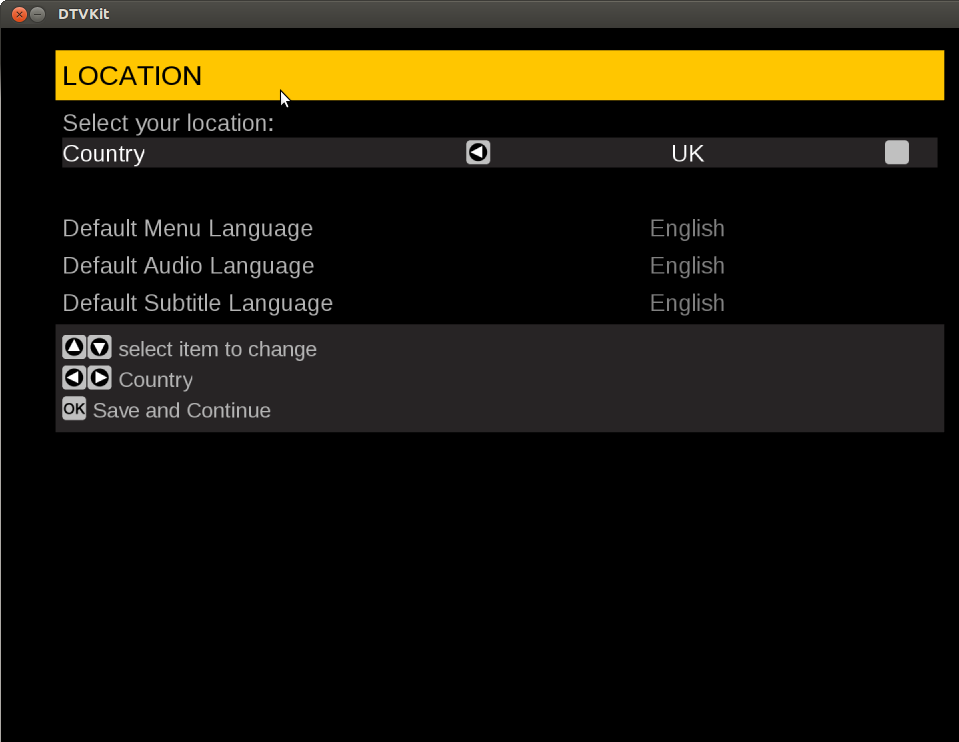Select Default Menu Language item

pyautogui.click(x=188, y=229)
